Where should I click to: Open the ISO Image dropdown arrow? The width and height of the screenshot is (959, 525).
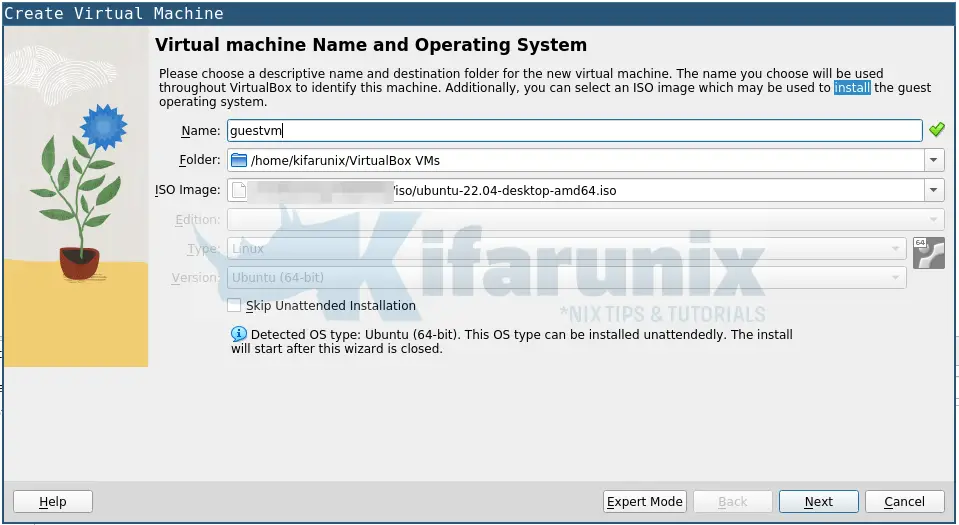tap(933, 190)
